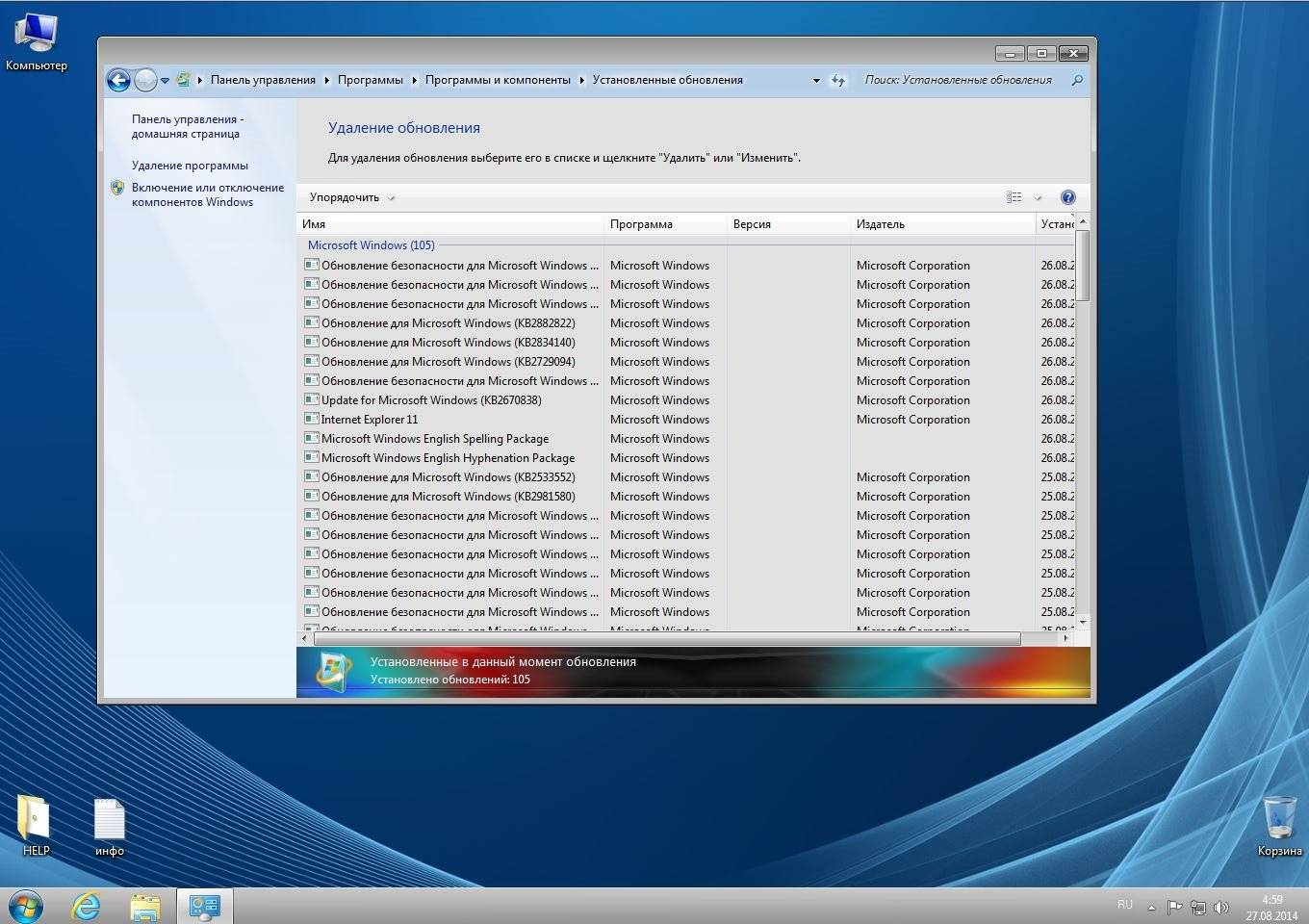
Task: Expand the arrow after 'Панель управления' breadcrumb
Action: [x=327, y=81]
